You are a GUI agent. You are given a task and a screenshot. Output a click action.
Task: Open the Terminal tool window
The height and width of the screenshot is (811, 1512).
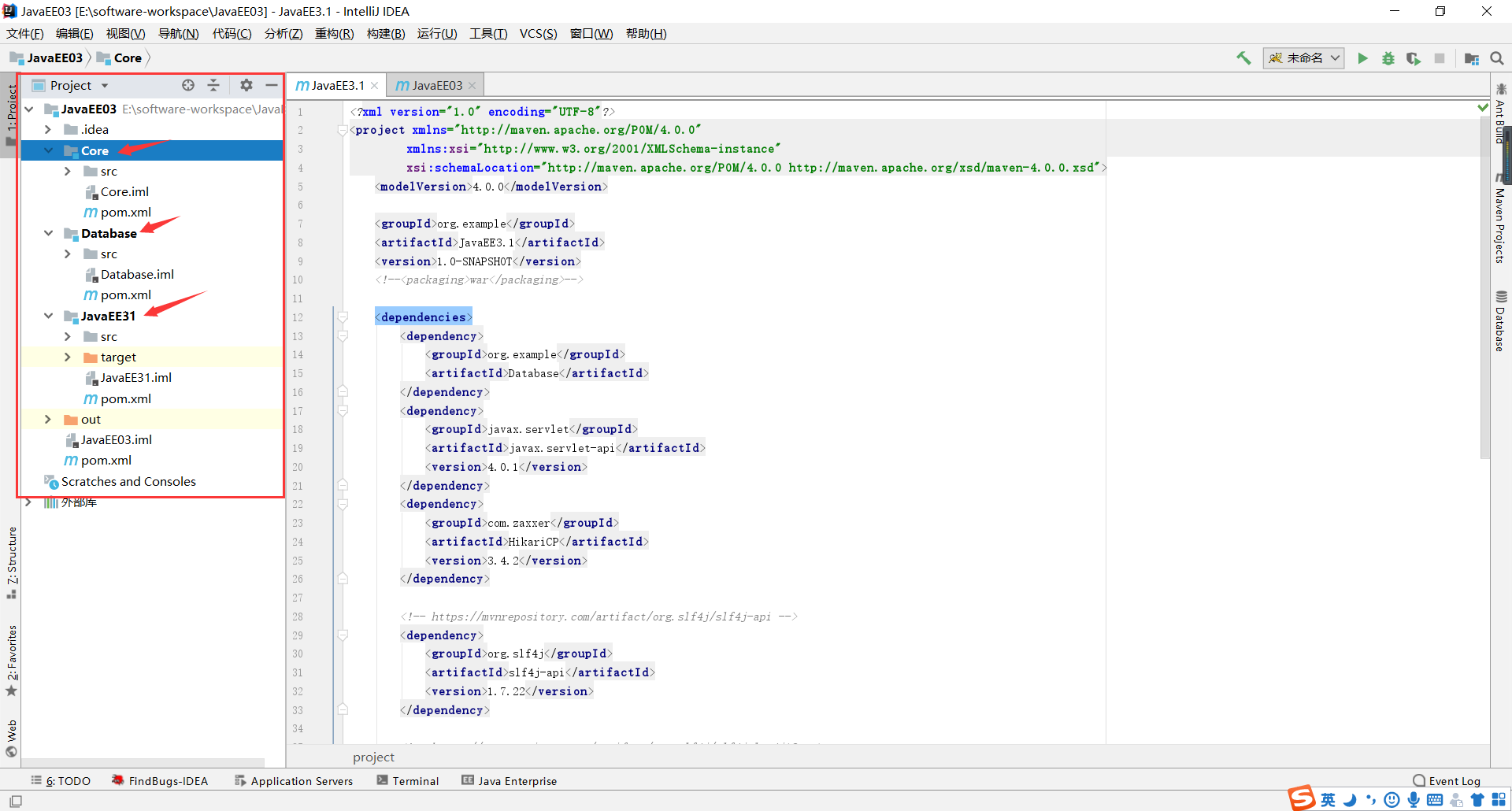point(408,781)
